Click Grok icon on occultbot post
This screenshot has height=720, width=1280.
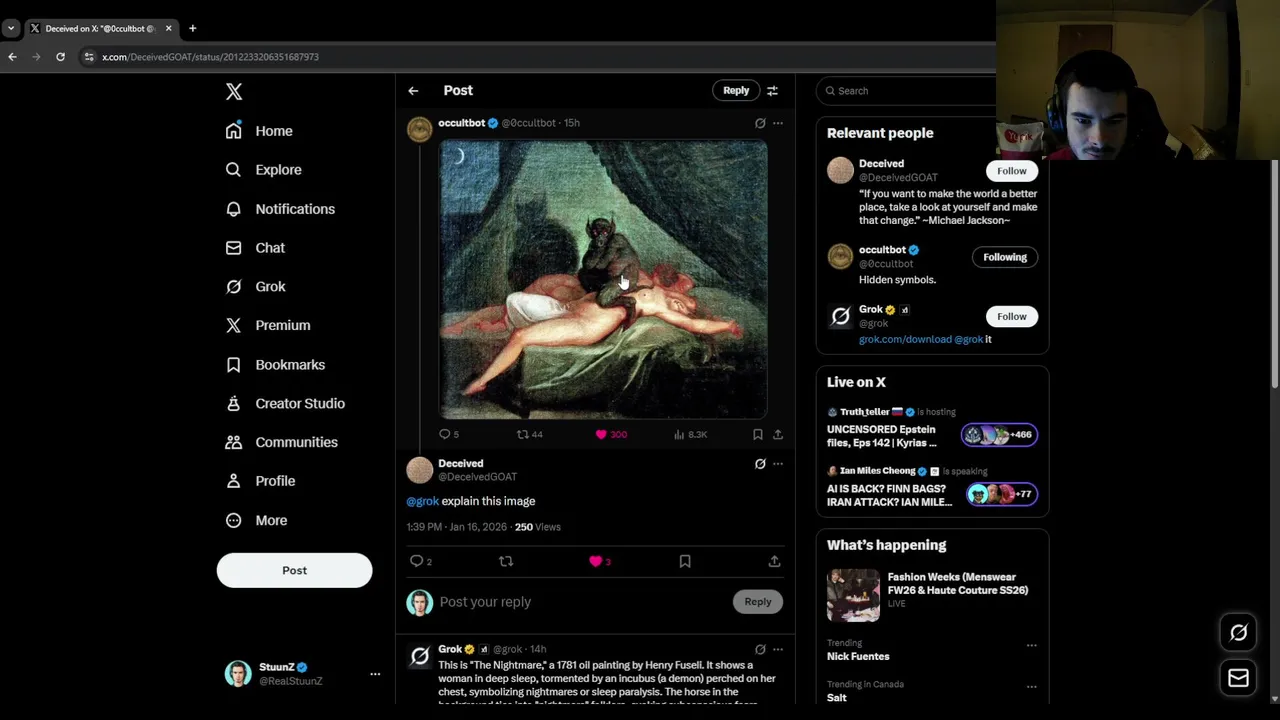click(760, 123)
